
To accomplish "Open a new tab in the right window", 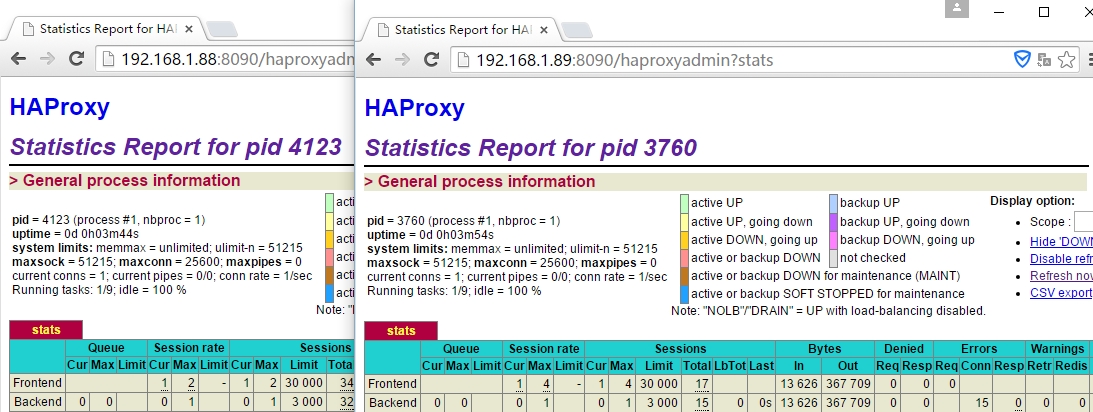I will pyautogui.click(x=581, y=30).
